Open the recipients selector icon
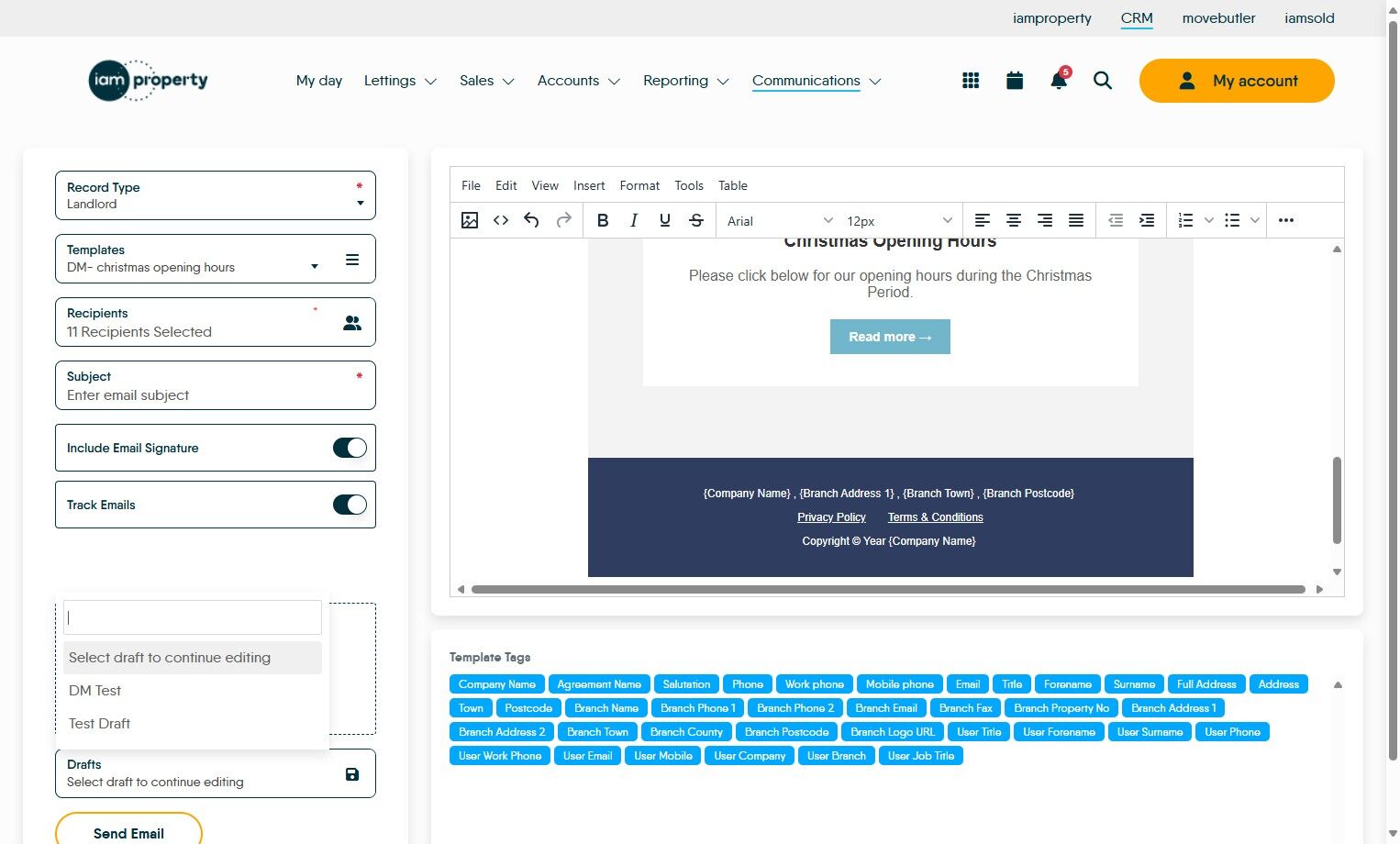The image size is (1400, 844). click(x=352, y=323)
